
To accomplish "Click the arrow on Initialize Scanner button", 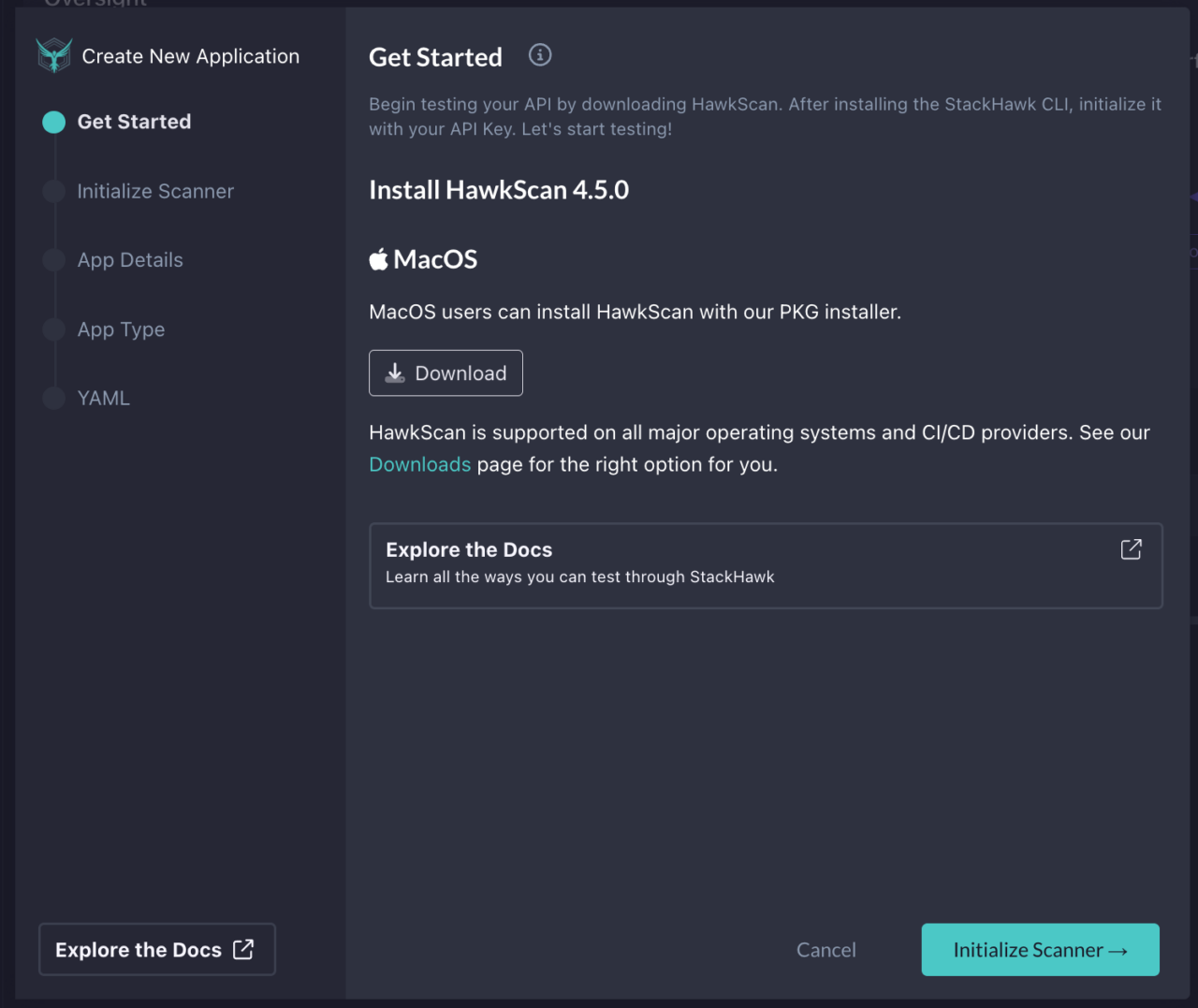I will (x=1118, y=951).
